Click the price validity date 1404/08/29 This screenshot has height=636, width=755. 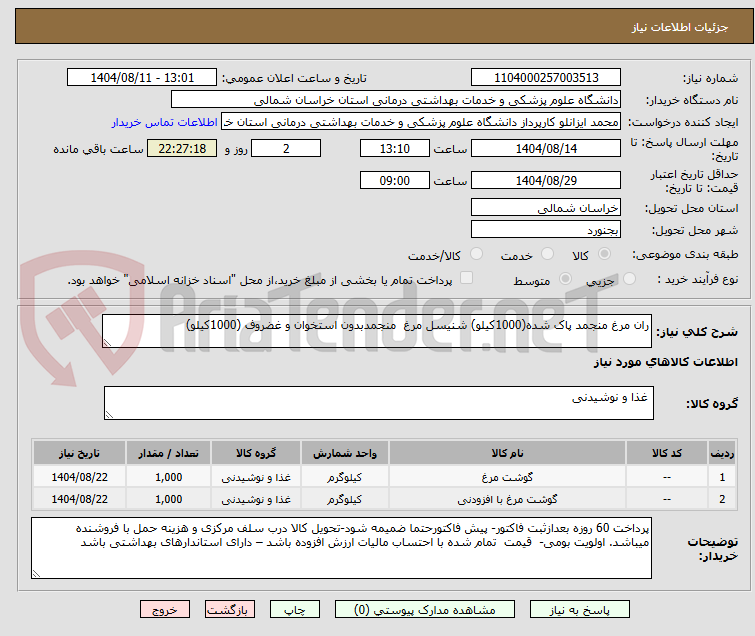(x=546, y=180)
